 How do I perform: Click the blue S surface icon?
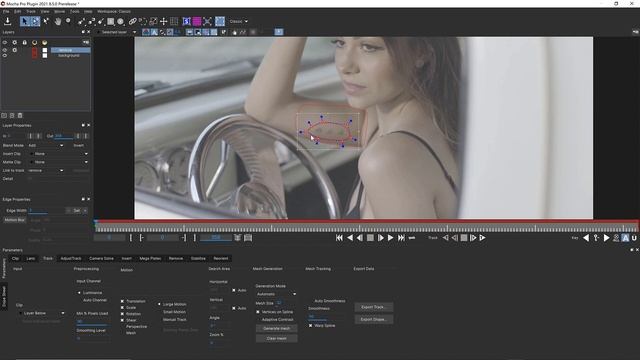tap(187, 21)
